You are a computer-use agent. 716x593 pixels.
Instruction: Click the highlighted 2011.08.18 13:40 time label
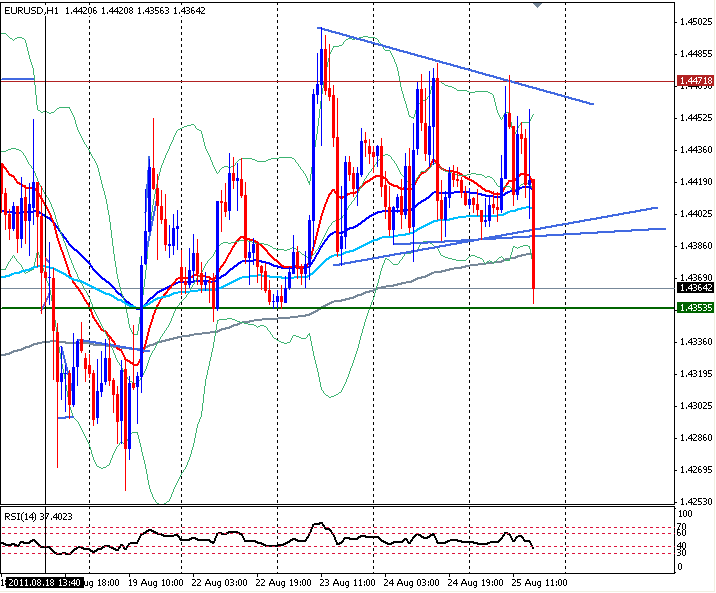[44, 583]
